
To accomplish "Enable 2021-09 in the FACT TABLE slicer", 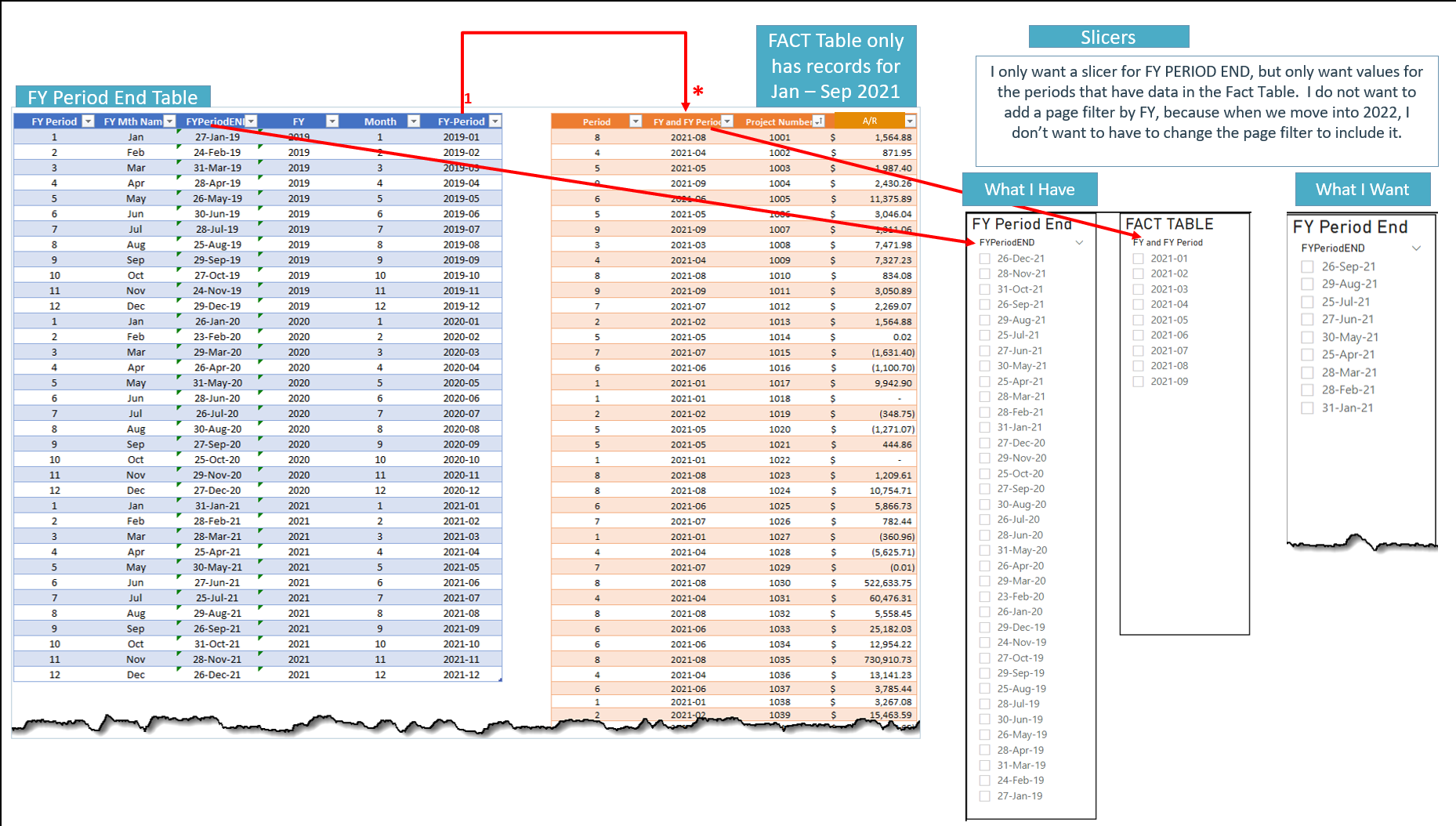I will [x=1138, y=382].
